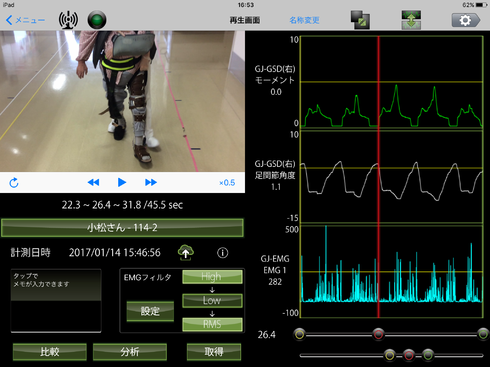The width and height of the screenshot is (490, 367).
Task: Upload data with the cloud icon
Action: click(186, 252)
